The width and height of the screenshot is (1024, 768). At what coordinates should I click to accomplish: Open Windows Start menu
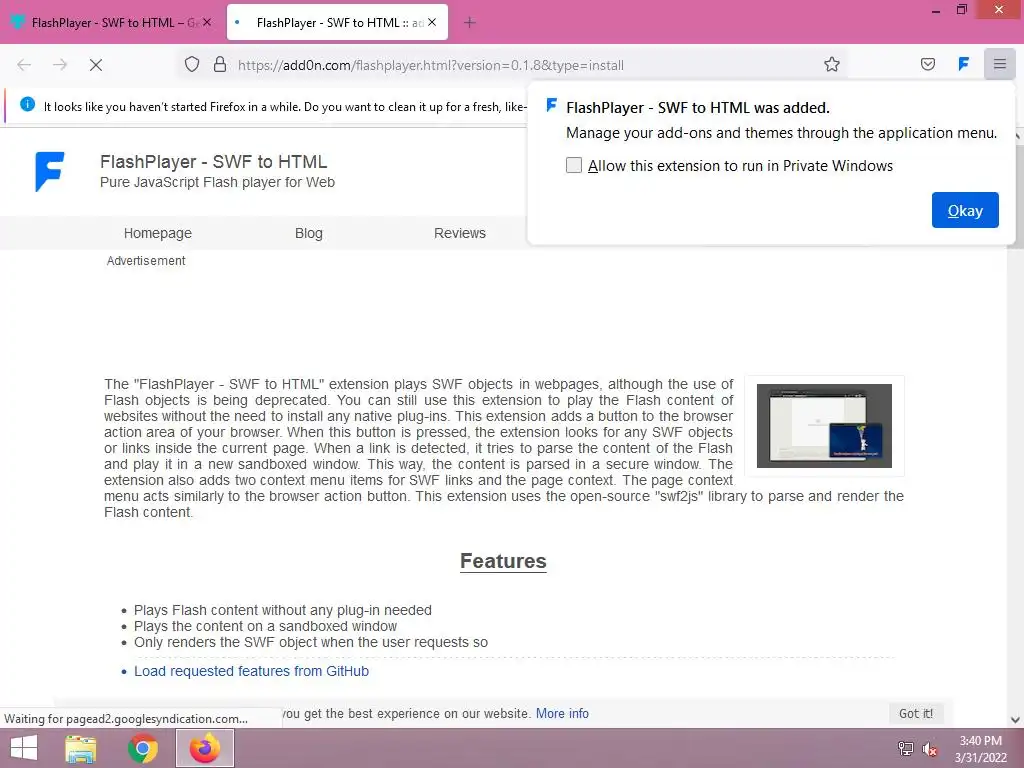coord(24,748)
